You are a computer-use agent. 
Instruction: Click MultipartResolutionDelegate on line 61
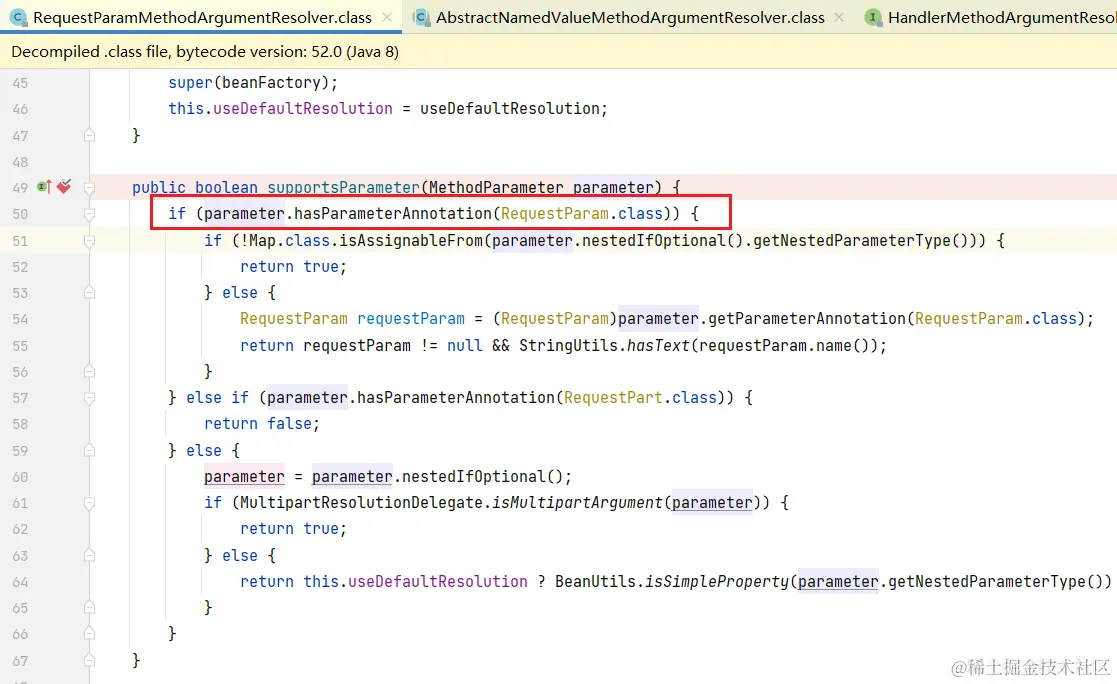(x=361, y=503)
